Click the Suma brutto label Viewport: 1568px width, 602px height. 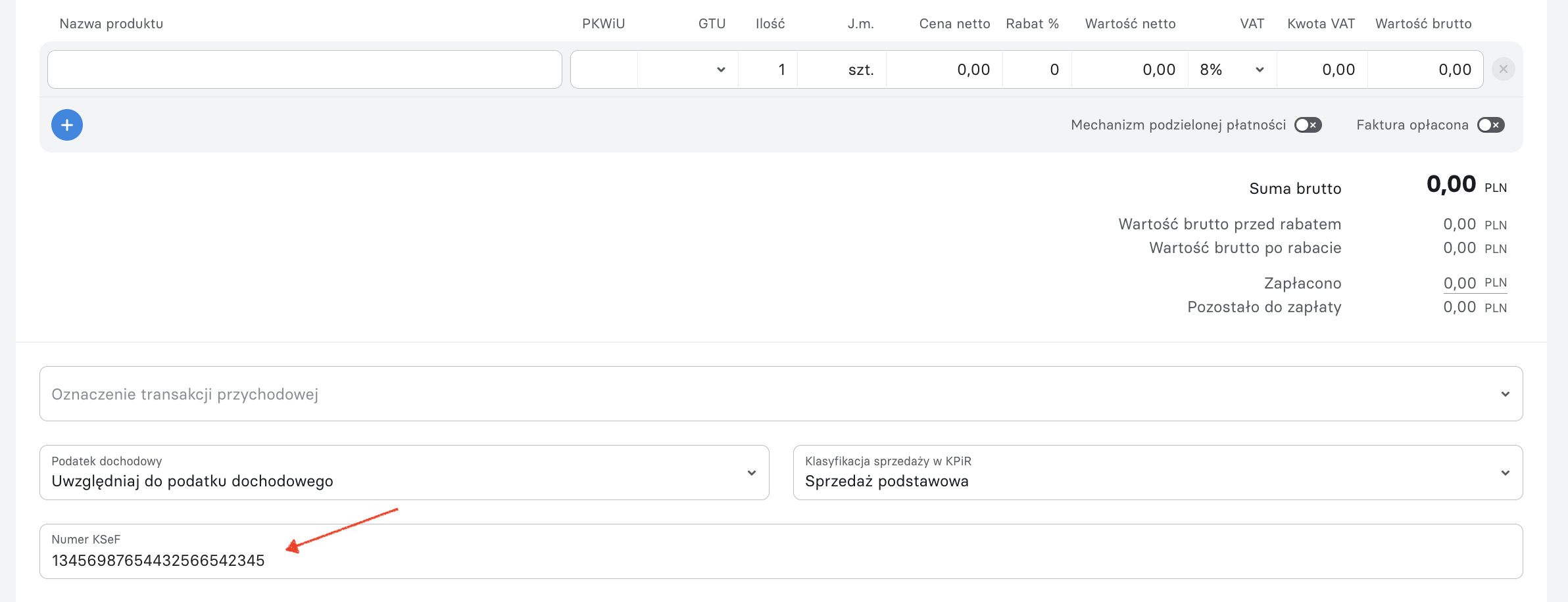[1295, 189]
